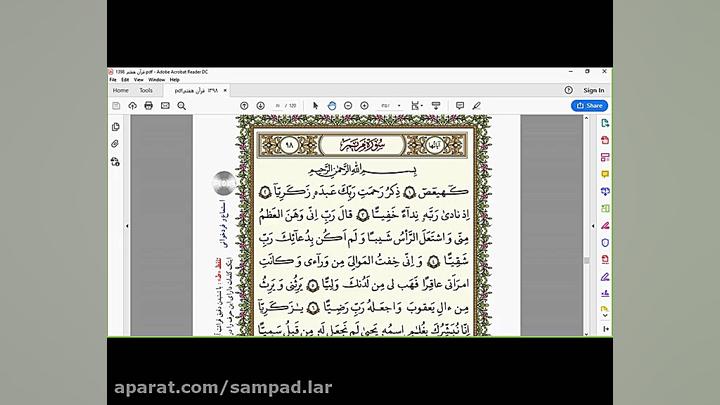
Task: Click yellow Comment tool in right pane
Action: click(605, 174)
